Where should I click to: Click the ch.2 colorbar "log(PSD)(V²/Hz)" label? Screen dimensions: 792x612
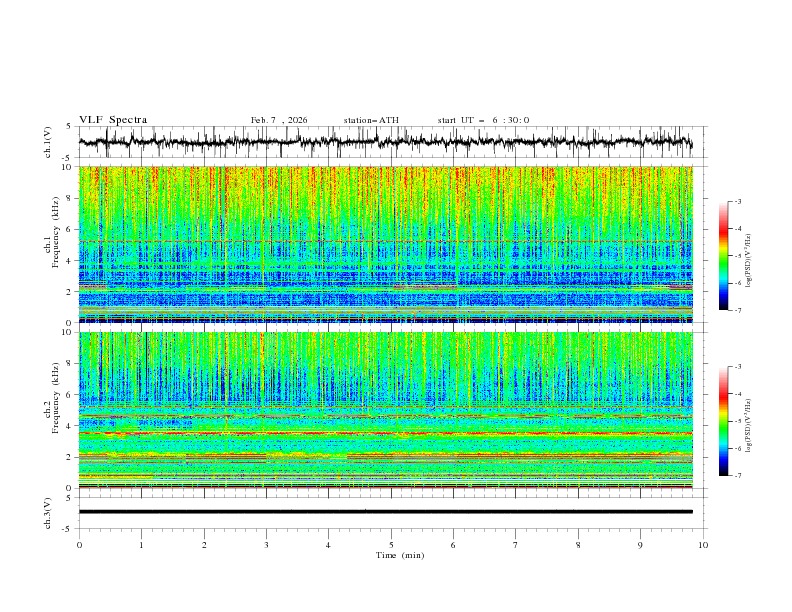tap(748, 426)
